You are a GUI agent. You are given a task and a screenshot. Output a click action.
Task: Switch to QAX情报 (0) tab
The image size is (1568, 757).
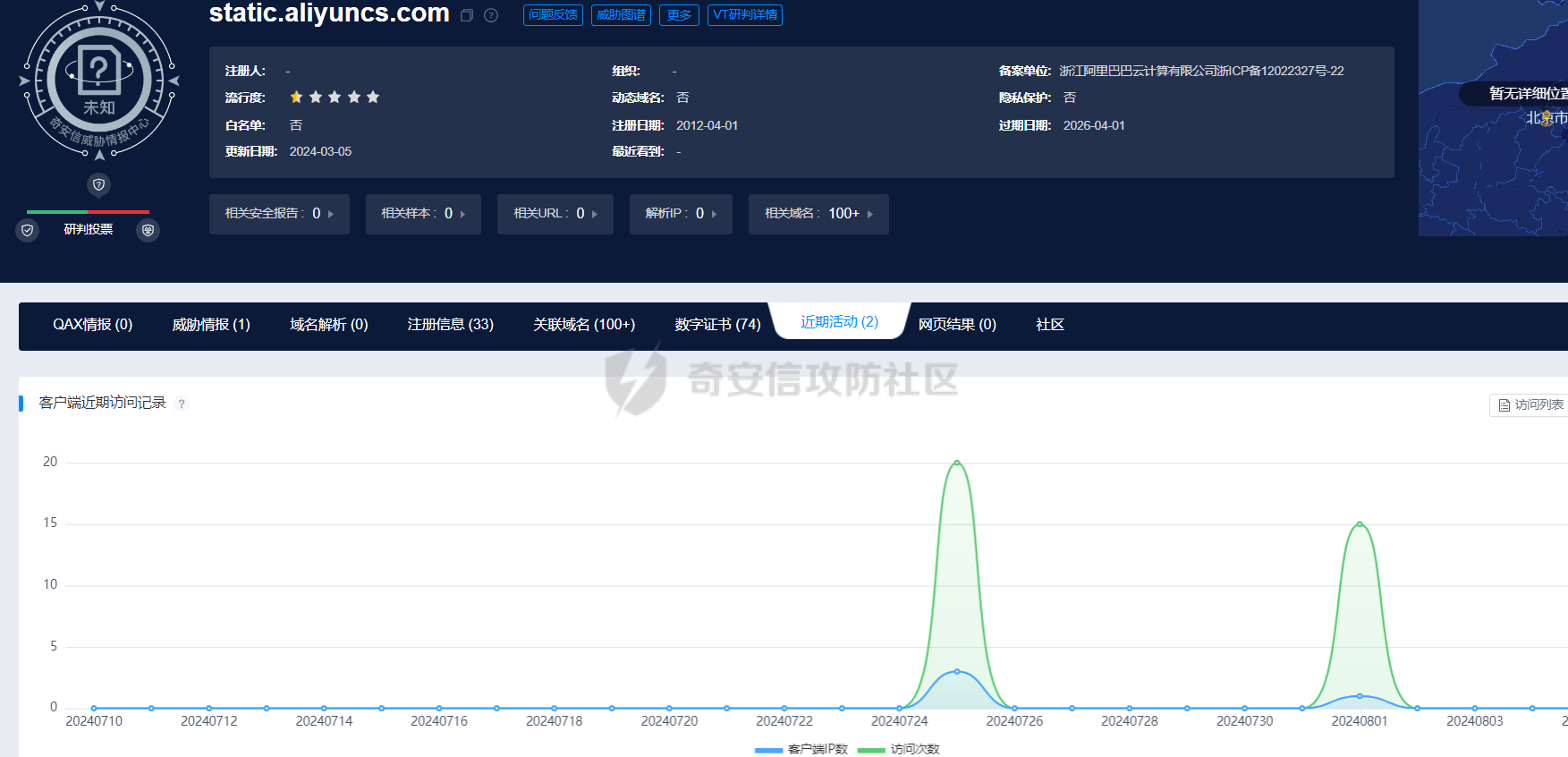tap(92, 325)
